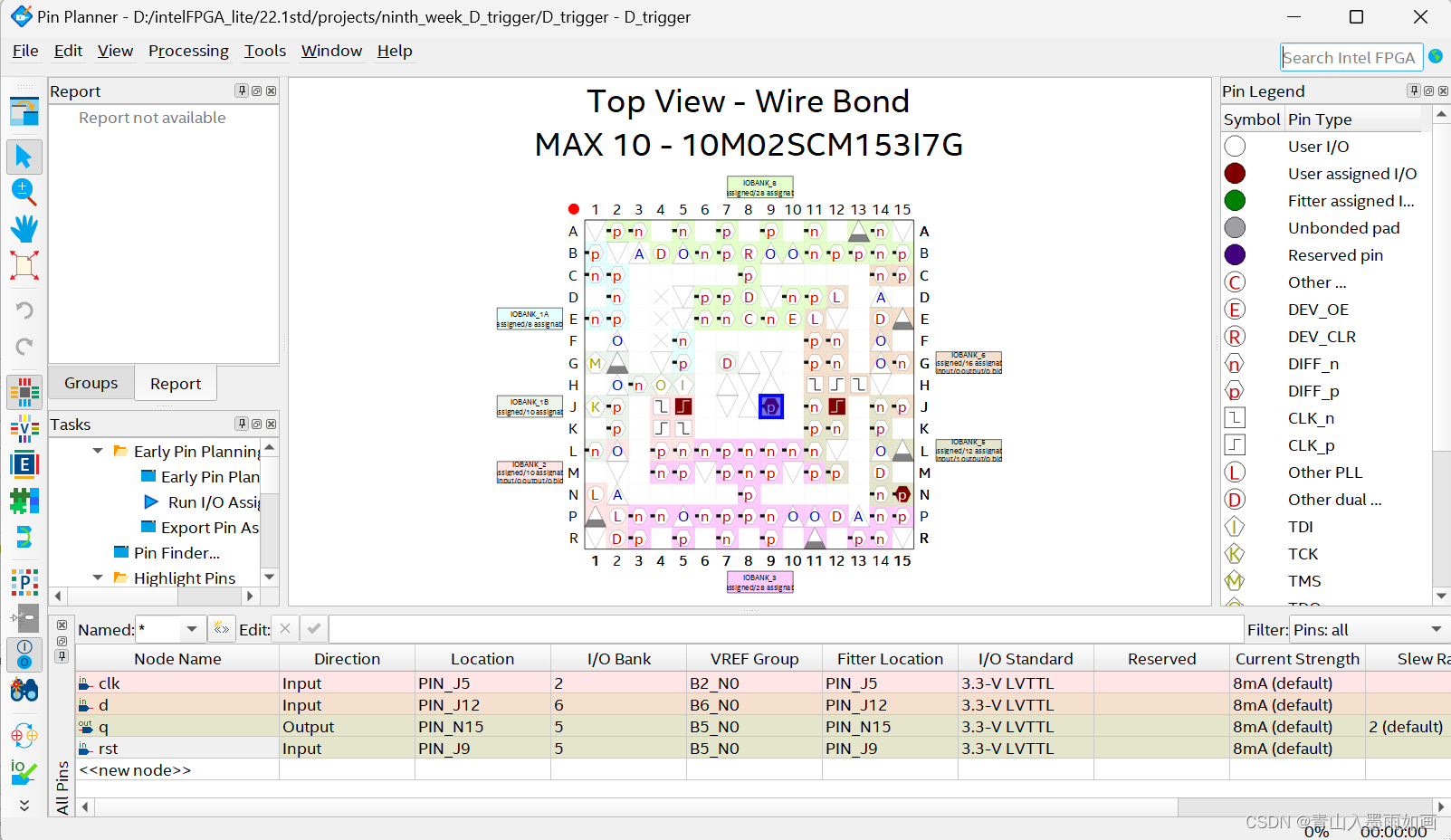Toggle the I/O circles icon in the toolbar

pos(24,654)
